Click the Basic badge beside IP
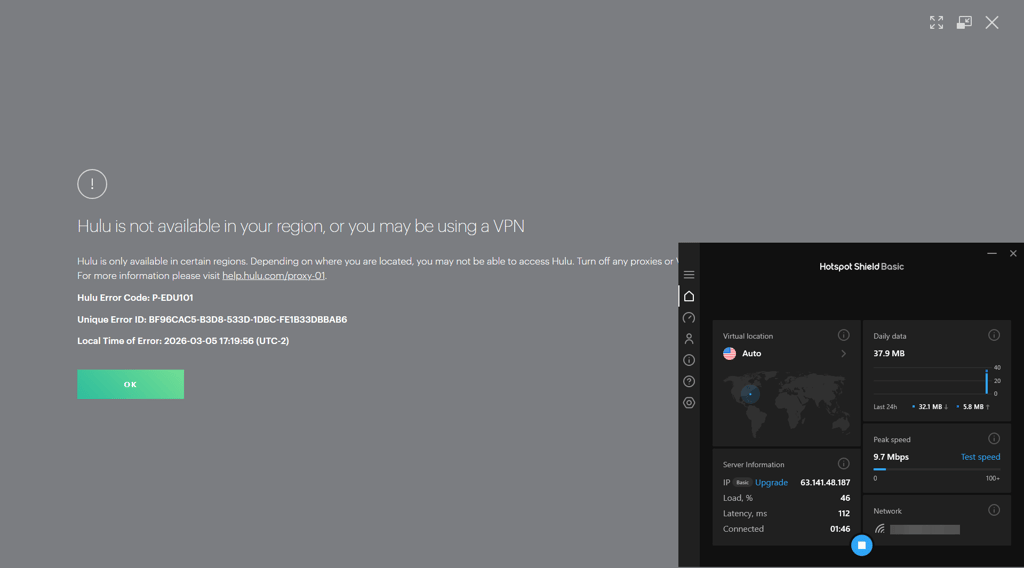Screen dimensions: 1024x568 (x=742, y=482)
